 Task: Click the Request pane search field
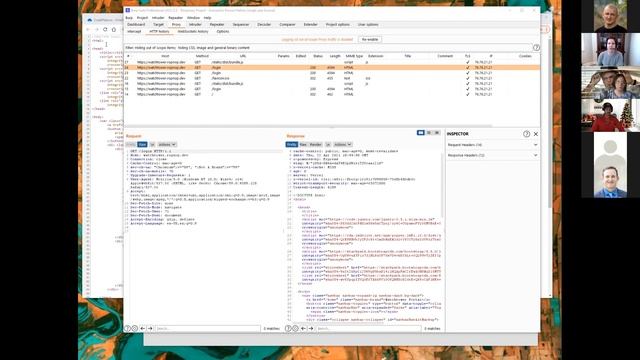(x=208, y=328)
